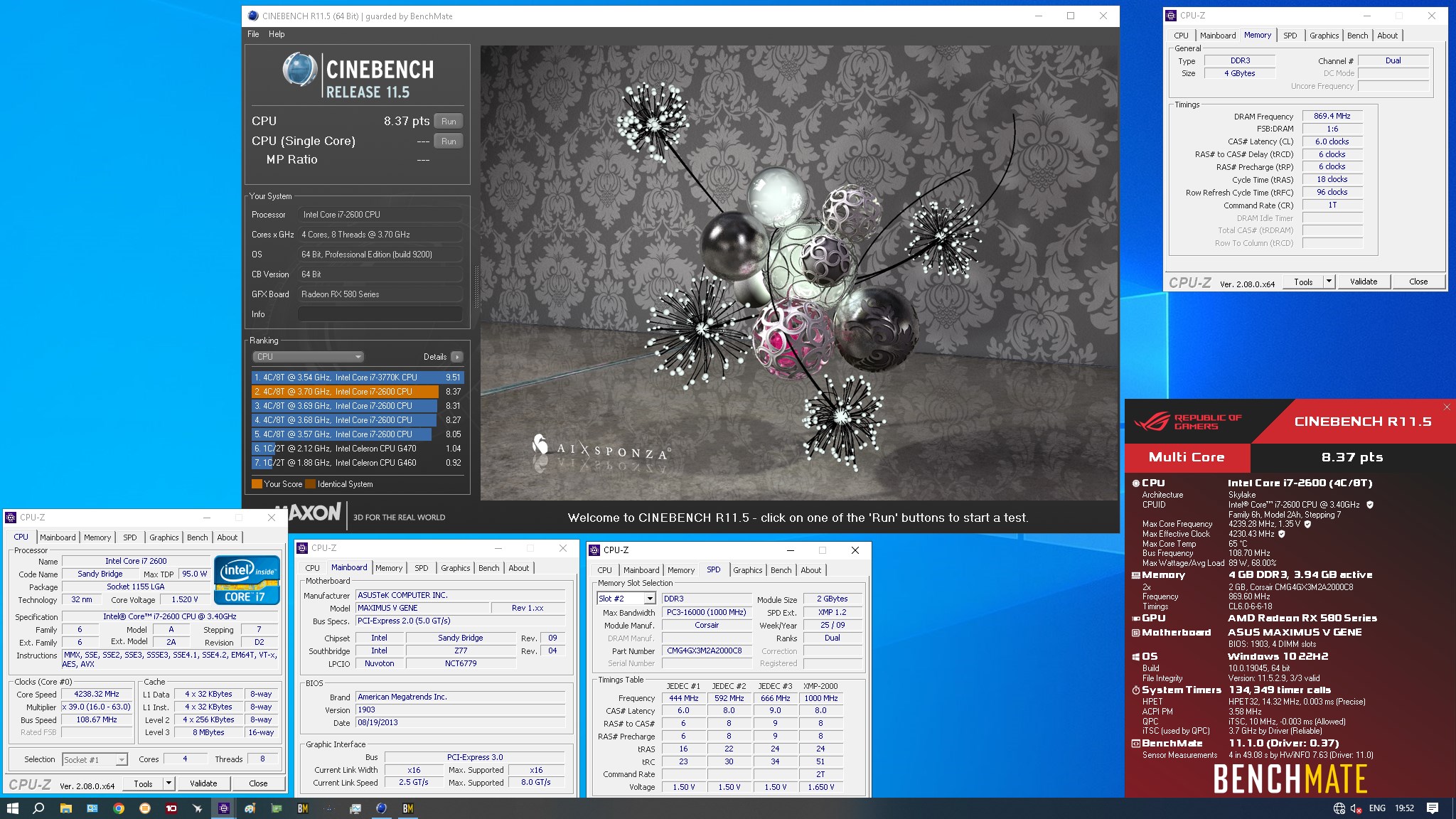Image resolution: width=1456 pixels, height=819 pixels.
Task: Click ENG language indicator in tray
Action: coord(1377,808)
